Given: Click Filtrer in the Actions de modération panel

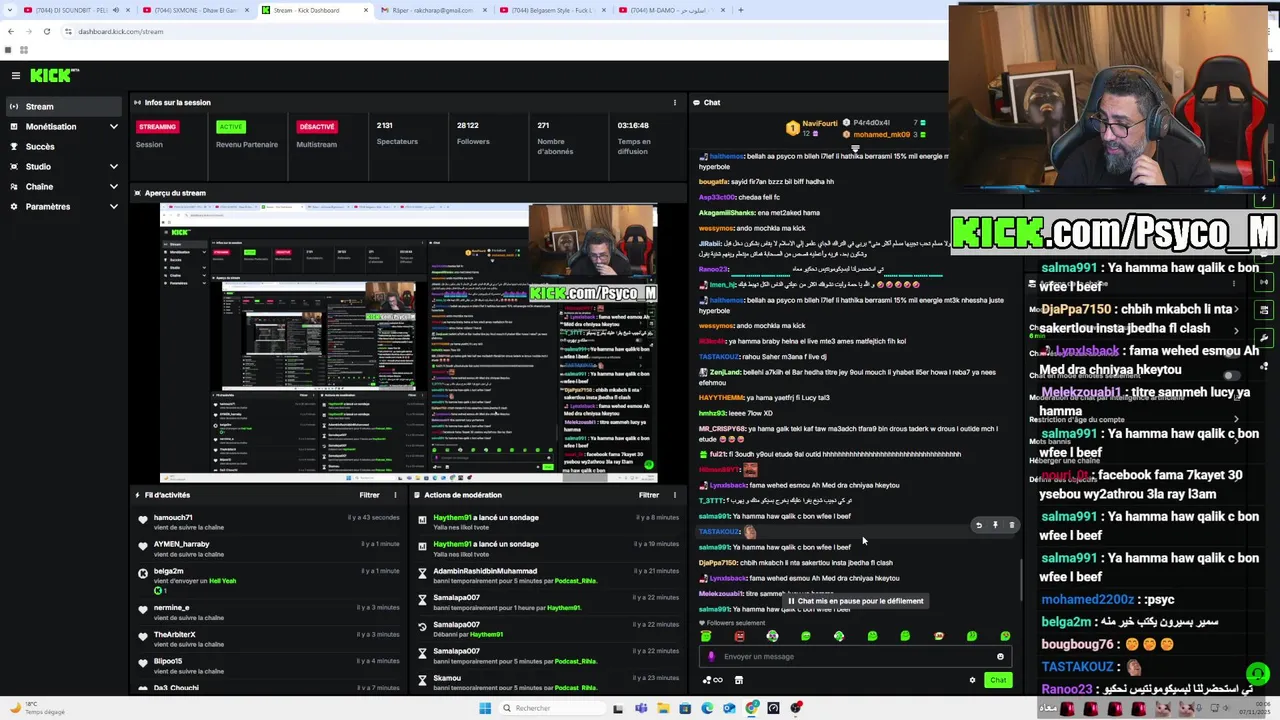Looking at the screenshot, I should click(649, 495).
